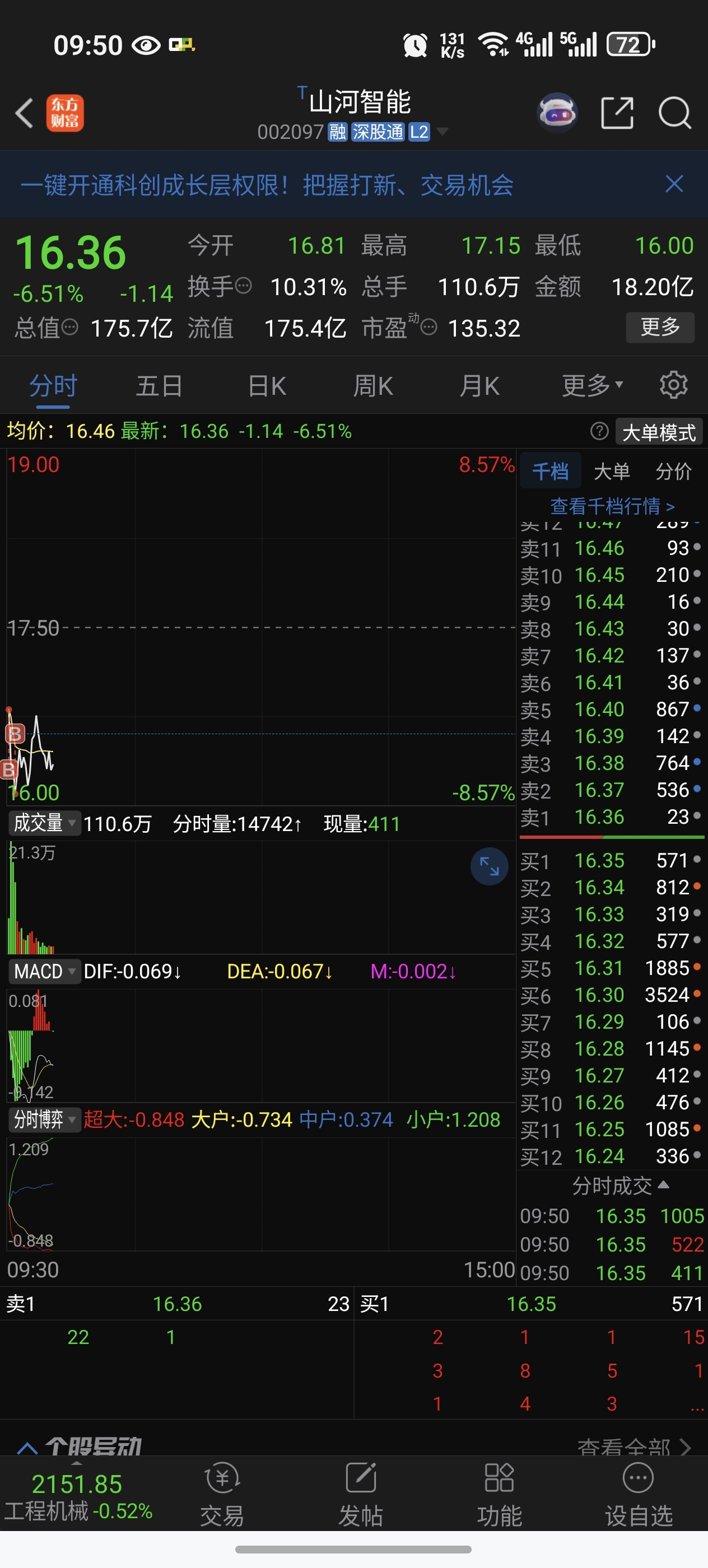Toggle 大单模式
The image size is (708, 1568).
coord(659,432)
